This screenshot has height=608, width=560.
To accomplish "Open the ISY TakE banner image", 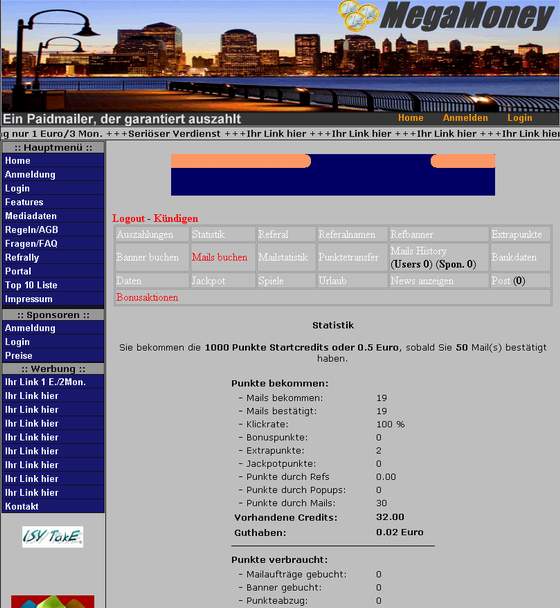I will click(x=52, y=537).
